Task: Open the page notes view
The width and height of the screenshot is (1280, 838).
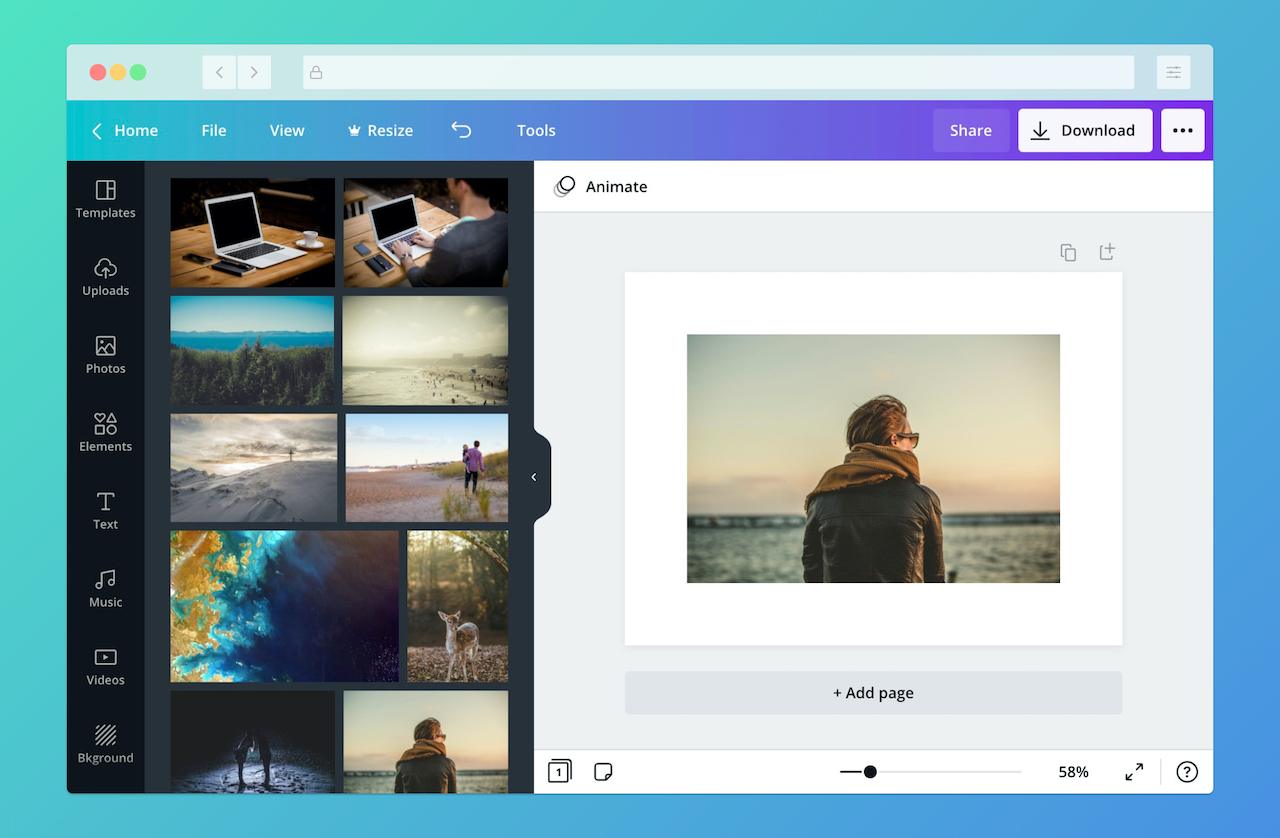Action: pyautogui.click(x=603, y=771)
